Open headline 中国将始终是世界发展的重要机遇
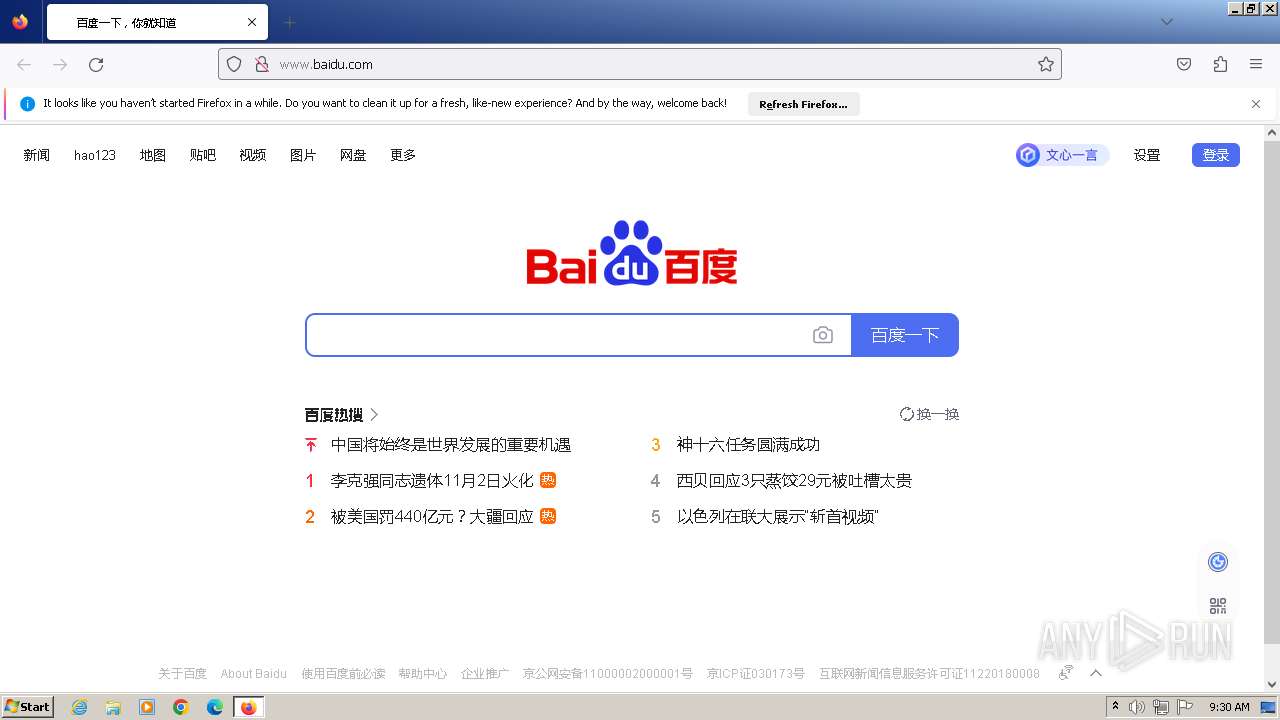The image size is (1280, 720). pos(451,445)
